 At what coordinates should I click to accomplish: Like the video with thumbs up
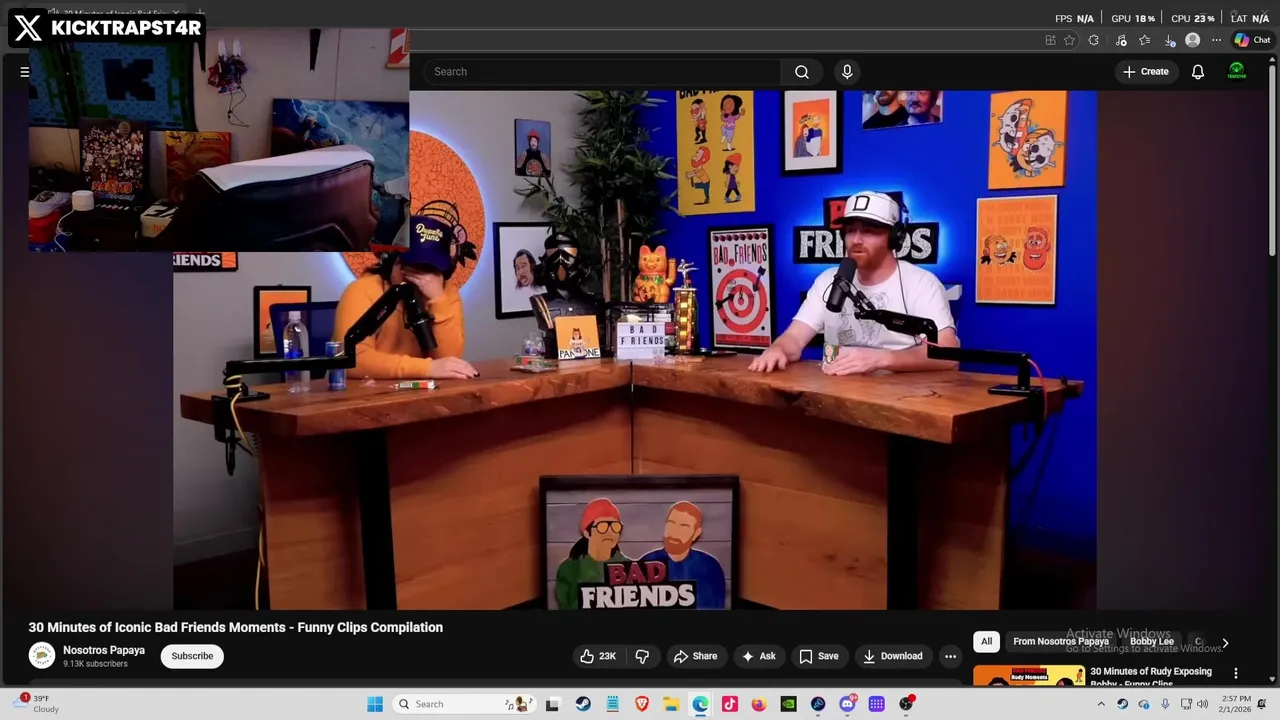pos(598,656)
